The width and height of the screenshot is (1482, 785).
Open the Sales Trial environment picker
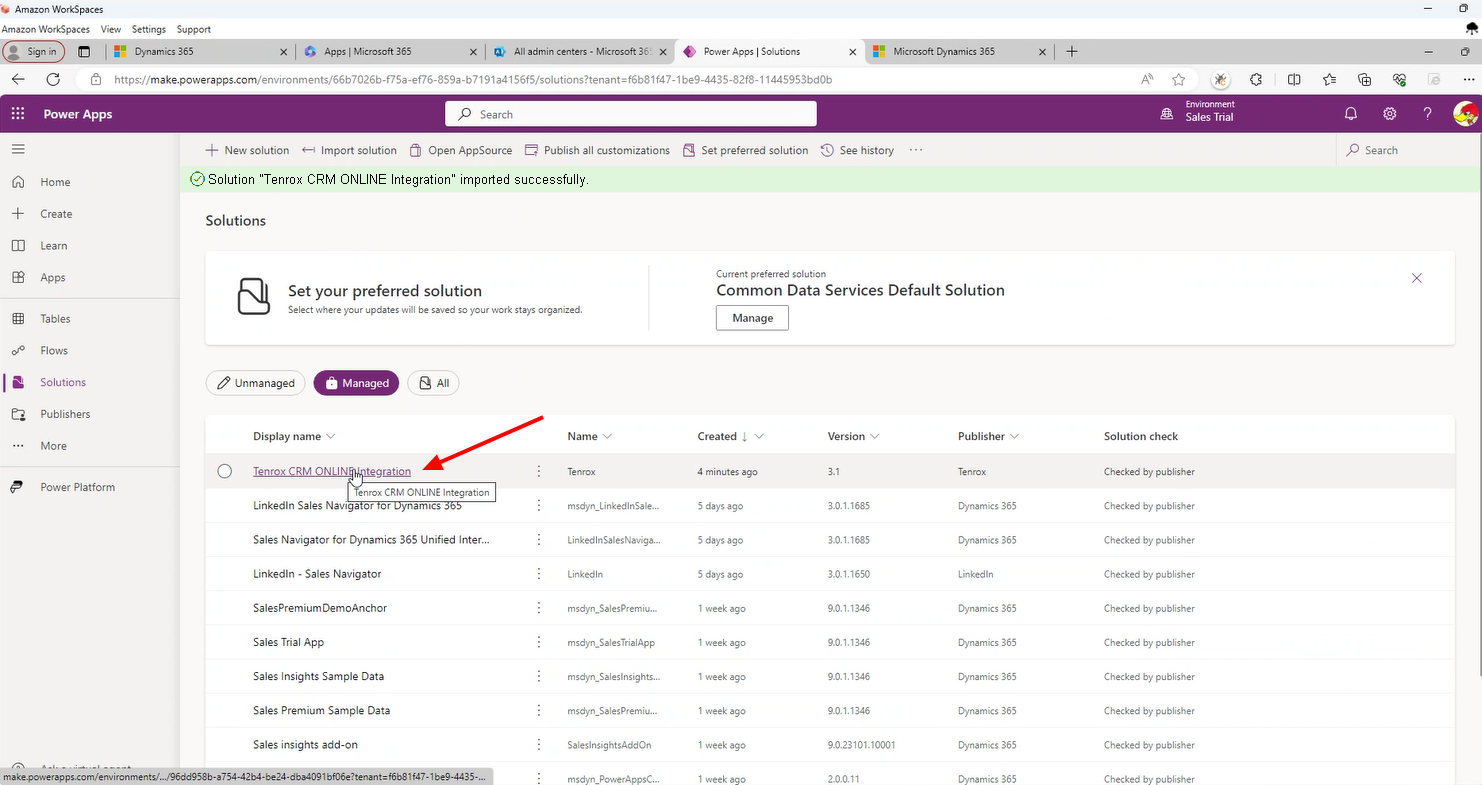click(x=1197, y=114)
